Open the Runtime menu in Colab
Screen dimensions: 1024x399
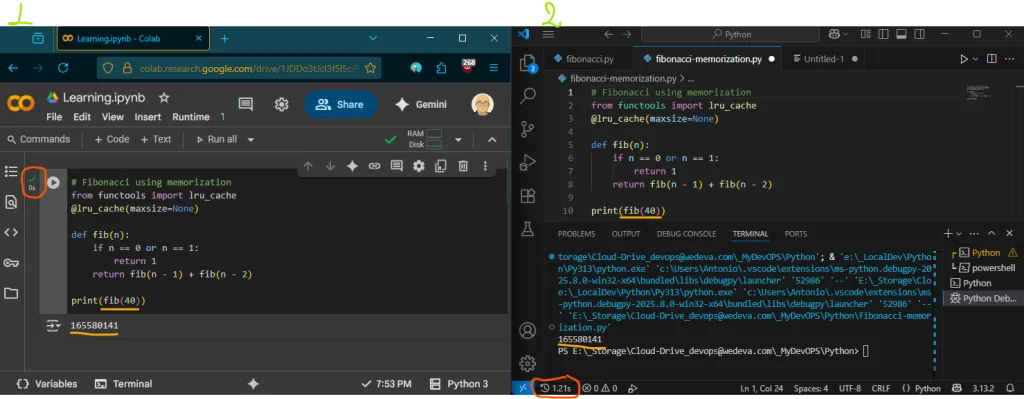click(191, 117)
